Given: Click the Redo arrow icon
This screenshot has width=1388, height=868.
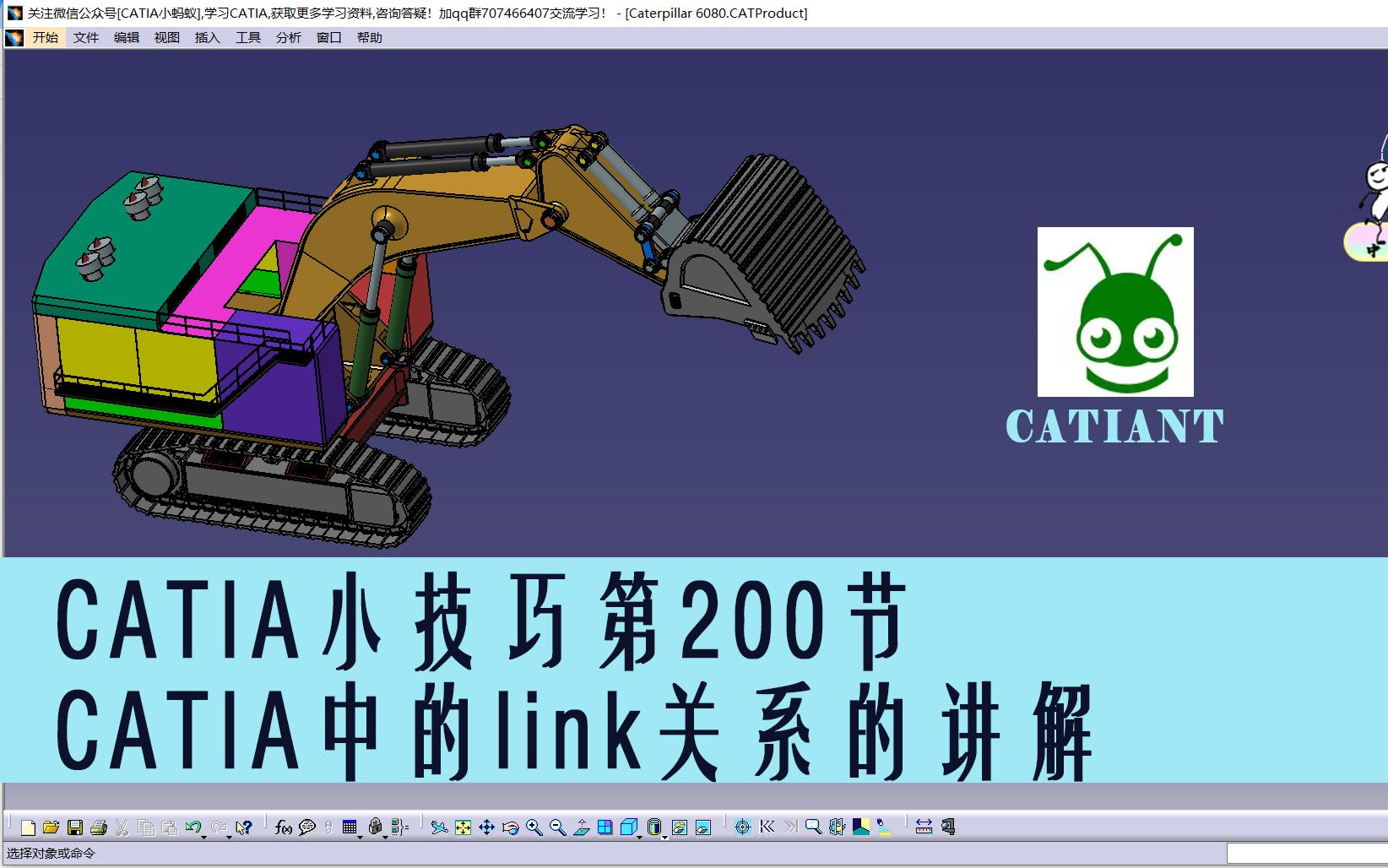Looking at the screenshot, I should coord(218,827).
